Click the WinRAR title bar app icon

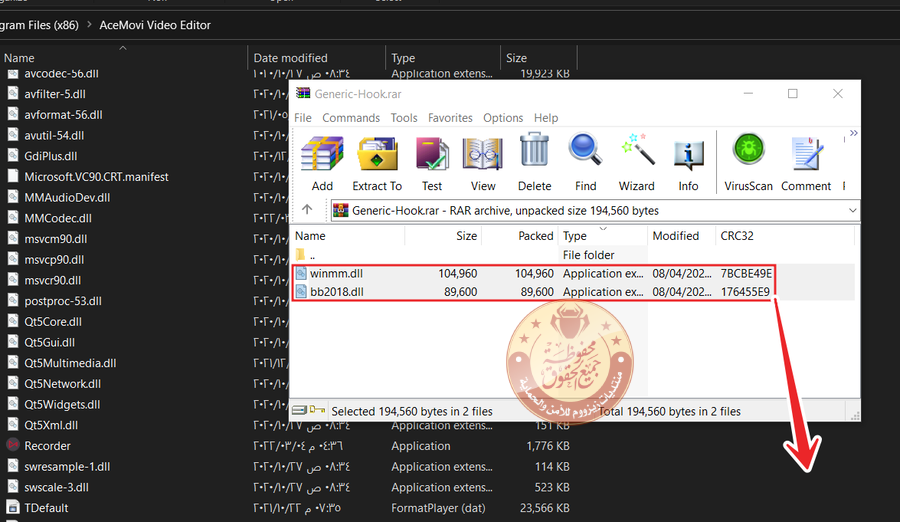coord(303,94)
